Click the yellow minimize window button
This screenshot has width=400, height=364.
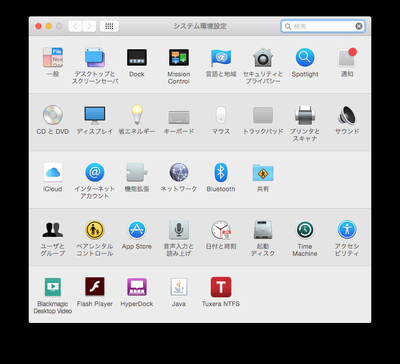(49, 26)
